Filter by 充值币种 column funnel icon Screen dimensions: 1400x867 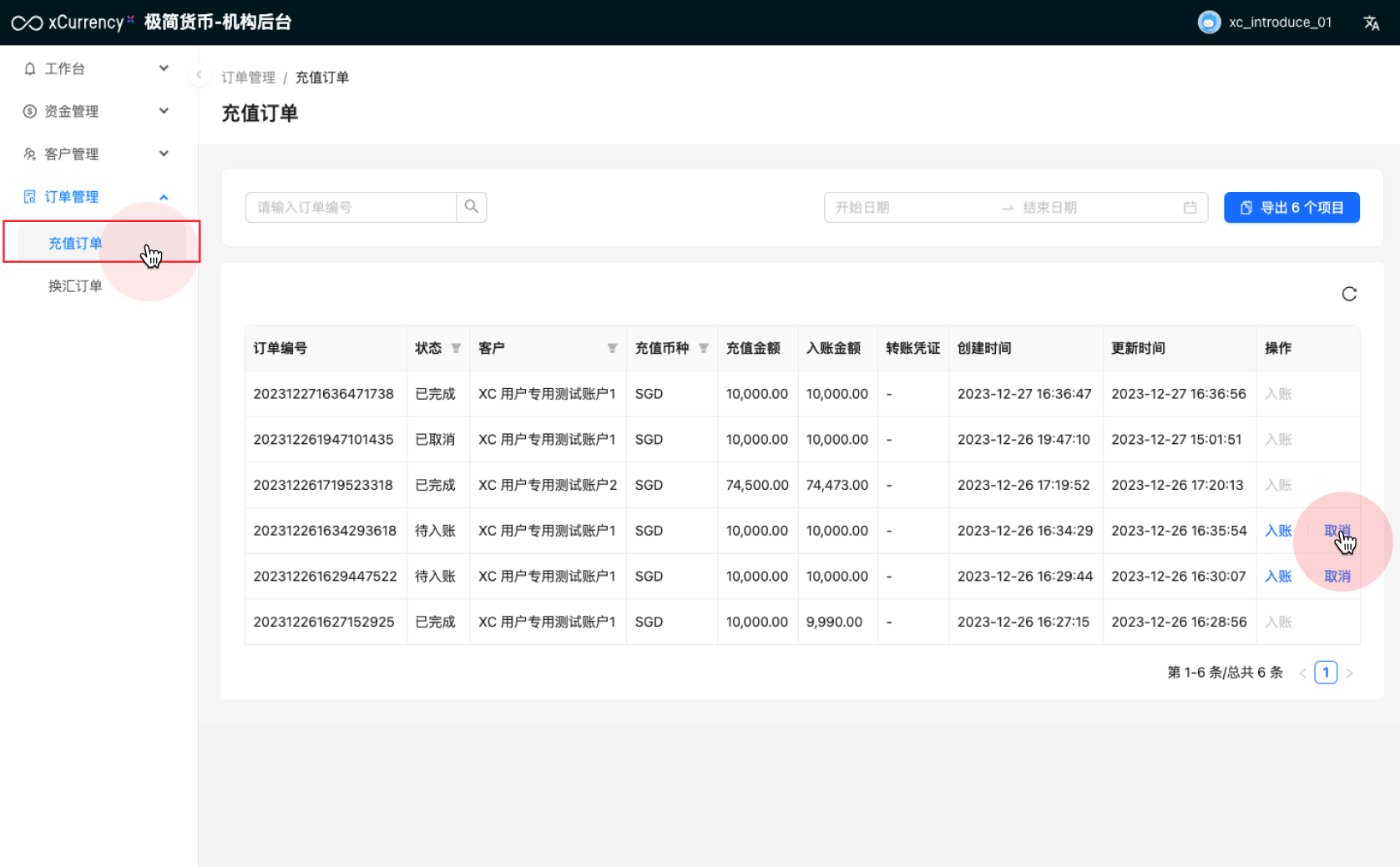pyautogui.click(x=703, y=348)
